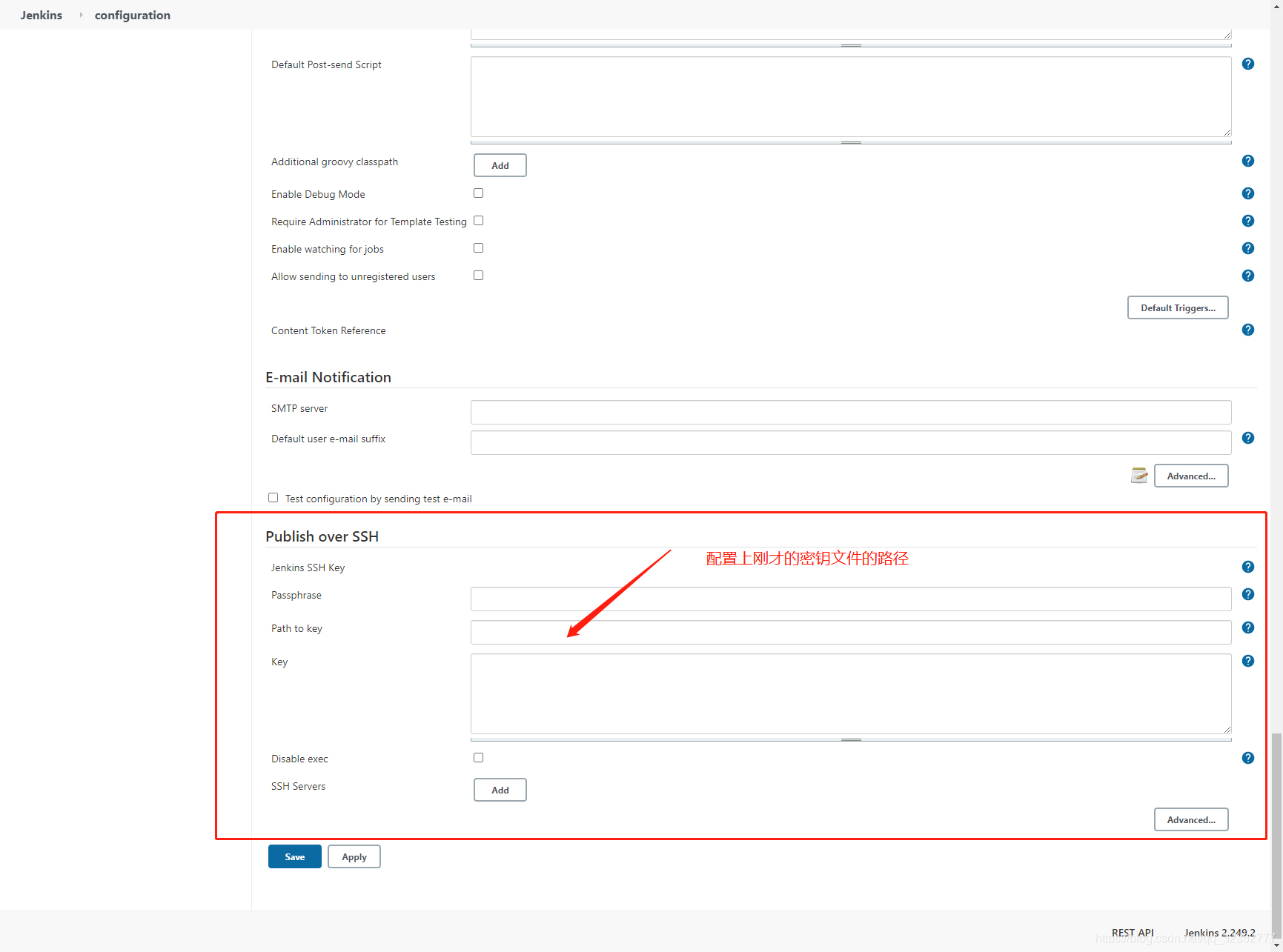
Task: Open help for Passphrase field
Action: tap(1247, 593)
